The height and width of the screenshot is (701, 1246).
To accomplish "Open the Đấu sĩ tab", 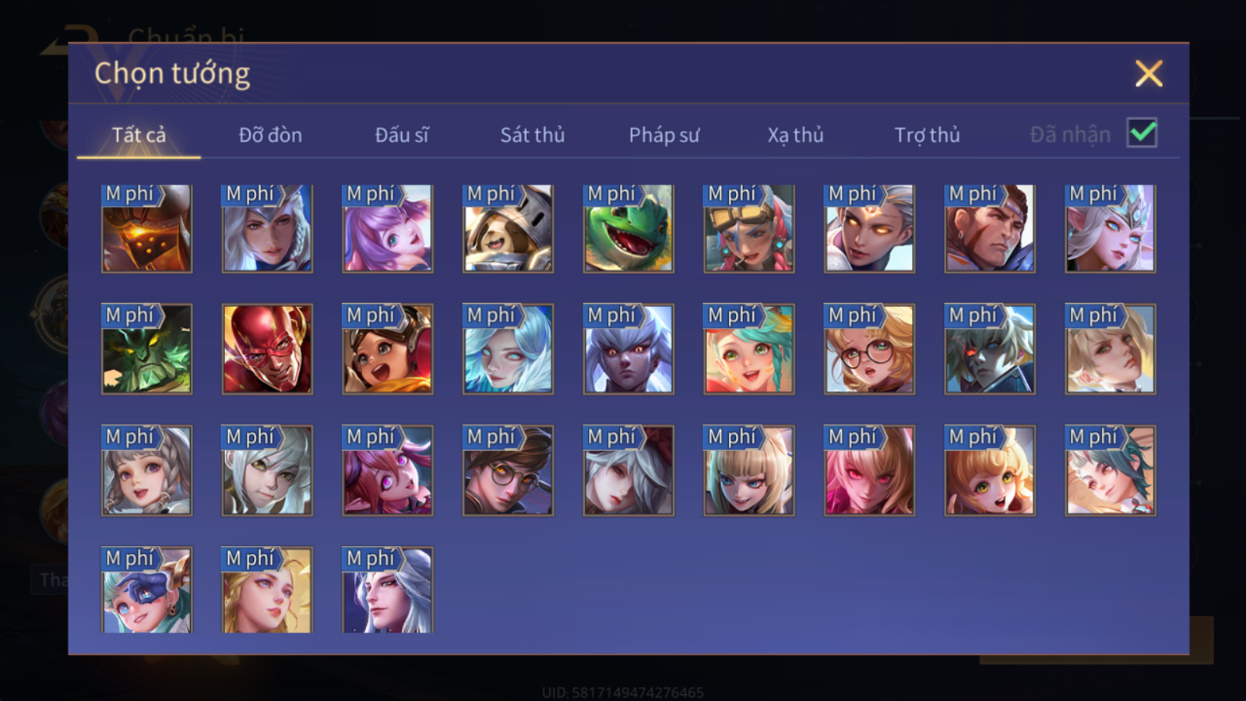I will (x=402, y=134).
